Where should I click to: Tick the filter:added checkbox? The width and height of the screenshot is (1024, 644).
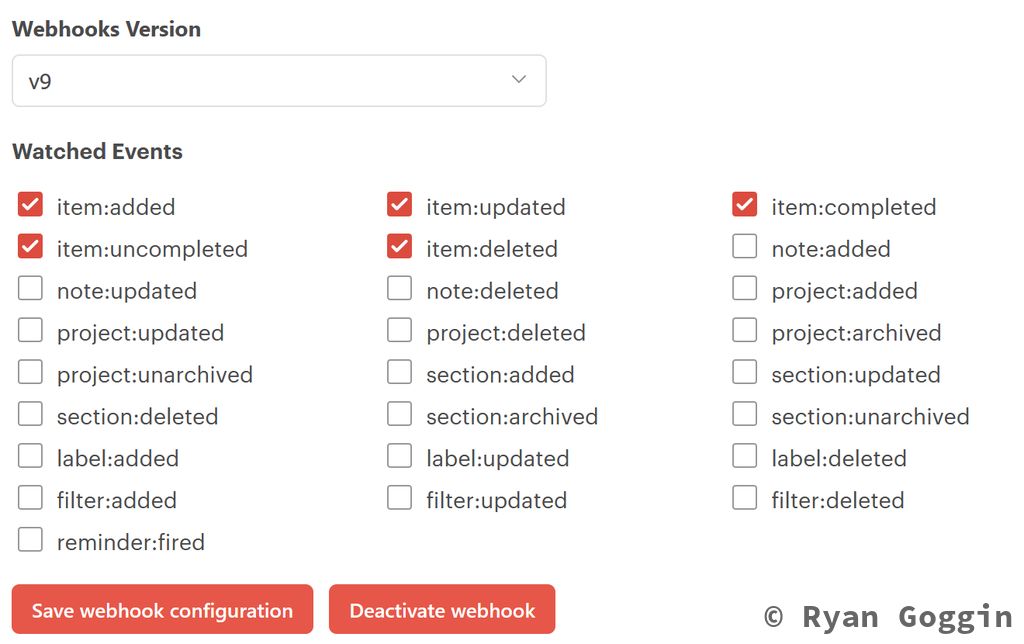click(x=30, y=499)
